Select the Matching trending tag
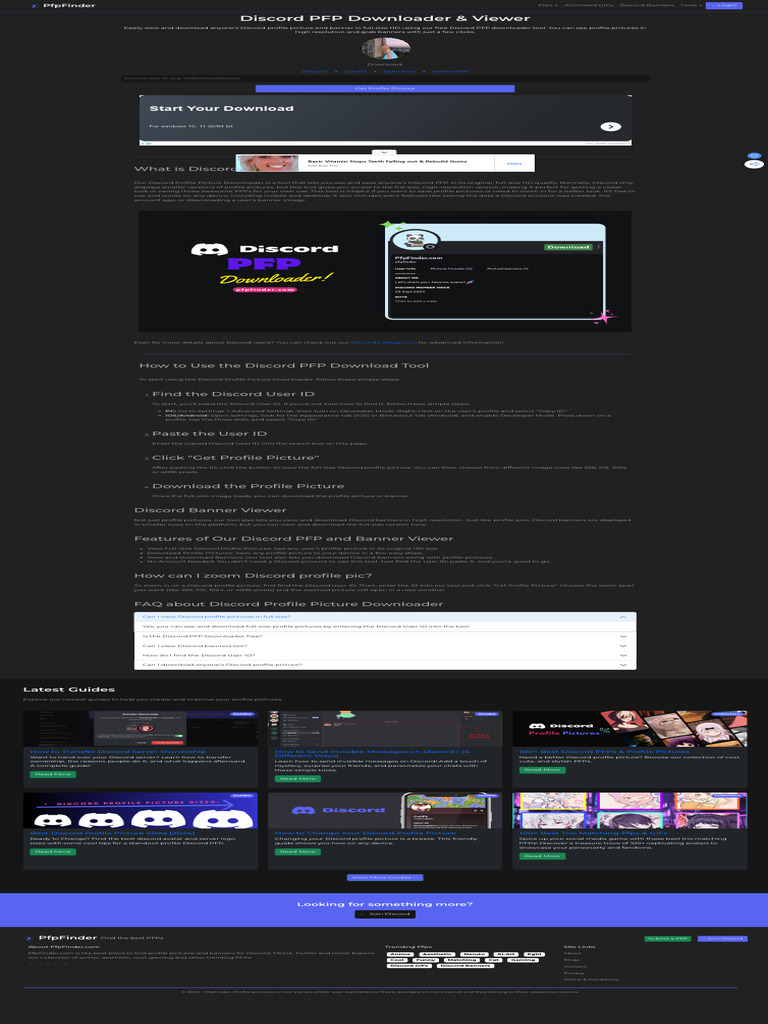 (x=462, y=960)
